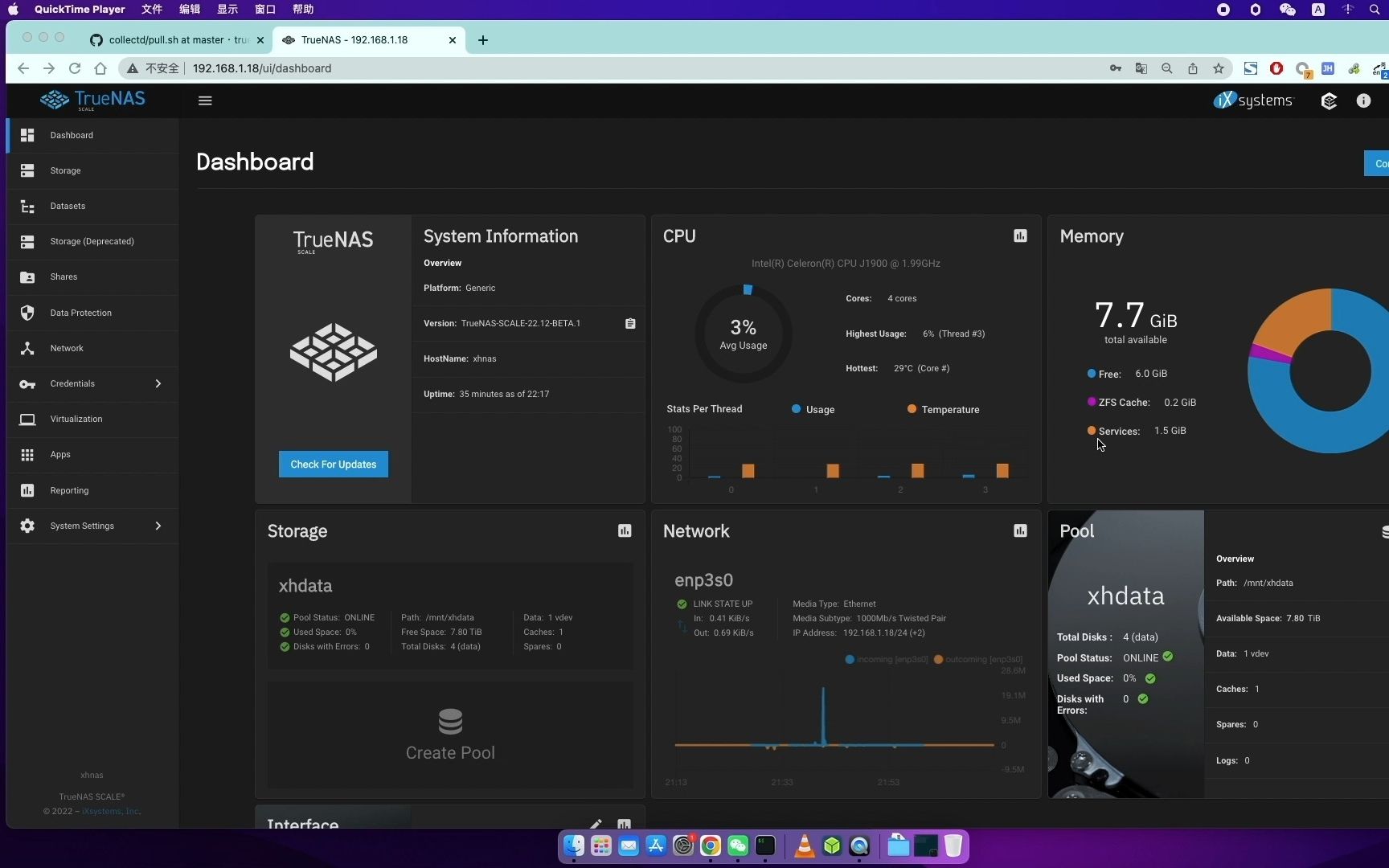The height and width of the screenshot is (868, 1389).
Task: Click Create Pool in Storage card
Action: pyautogui.click(x=450, y=735)
